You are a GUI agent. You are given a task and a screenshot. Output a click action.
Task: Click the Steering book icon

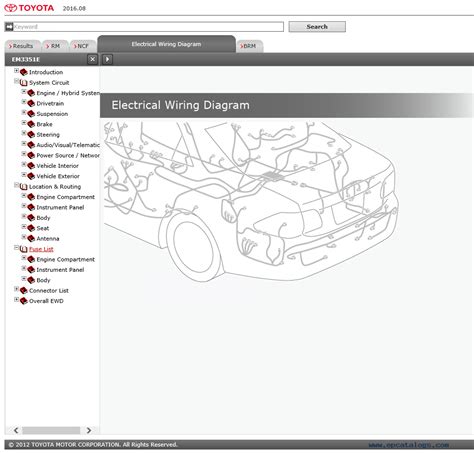(31, 134)
